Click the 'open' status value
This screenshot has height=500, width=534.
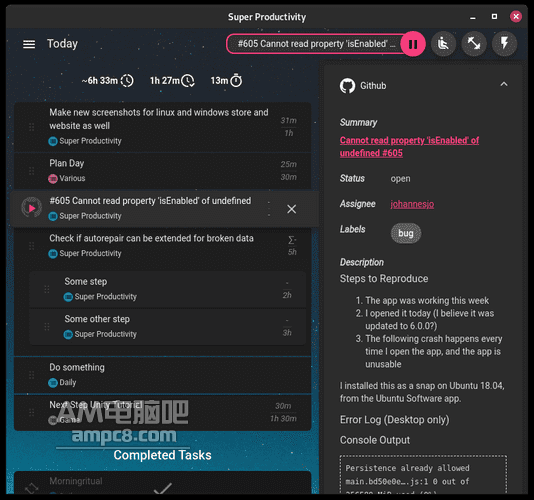coord(400,178)
